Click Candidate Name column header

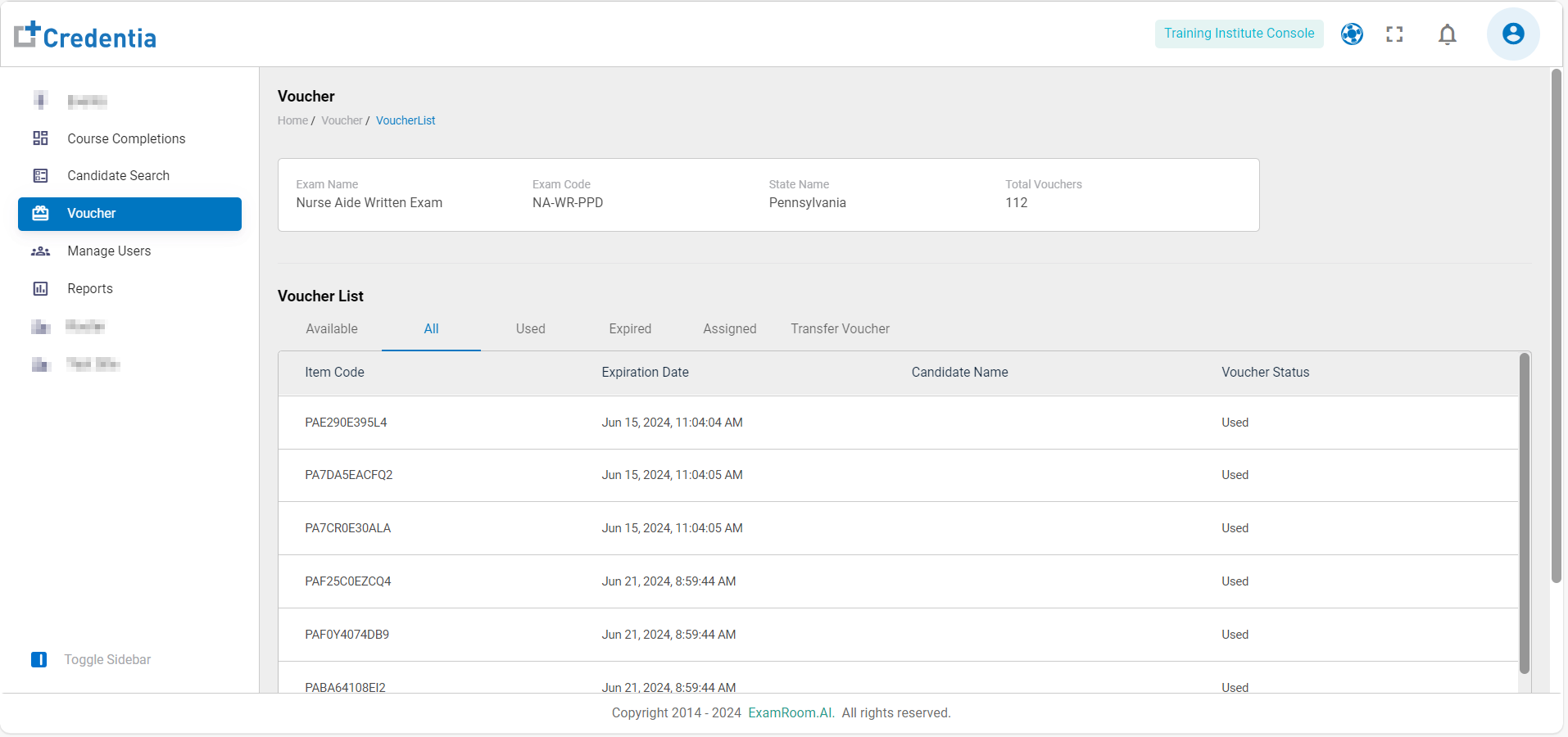coord(959,372)
